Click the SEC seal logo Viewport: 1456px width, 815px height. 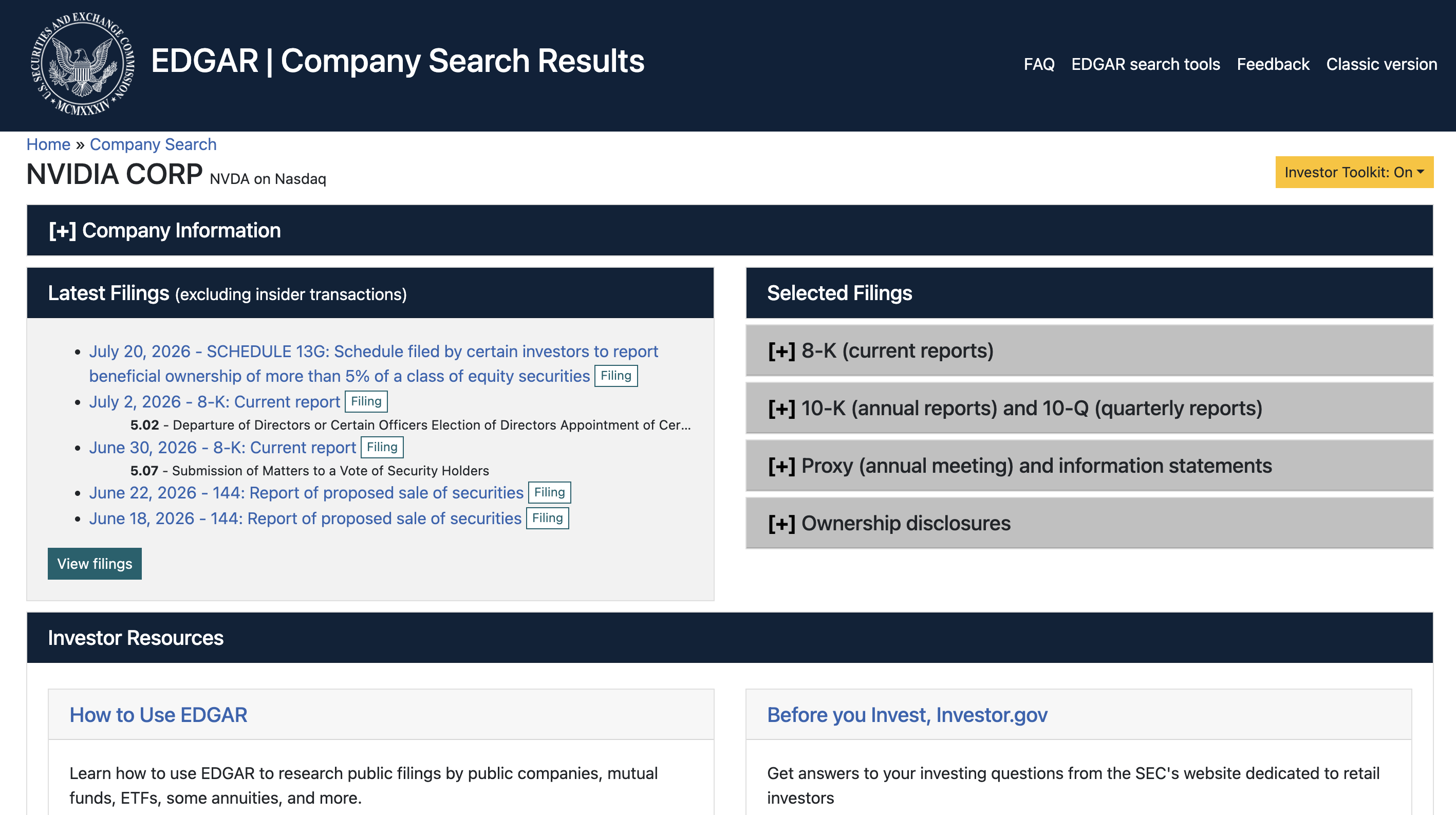(83, 64)
